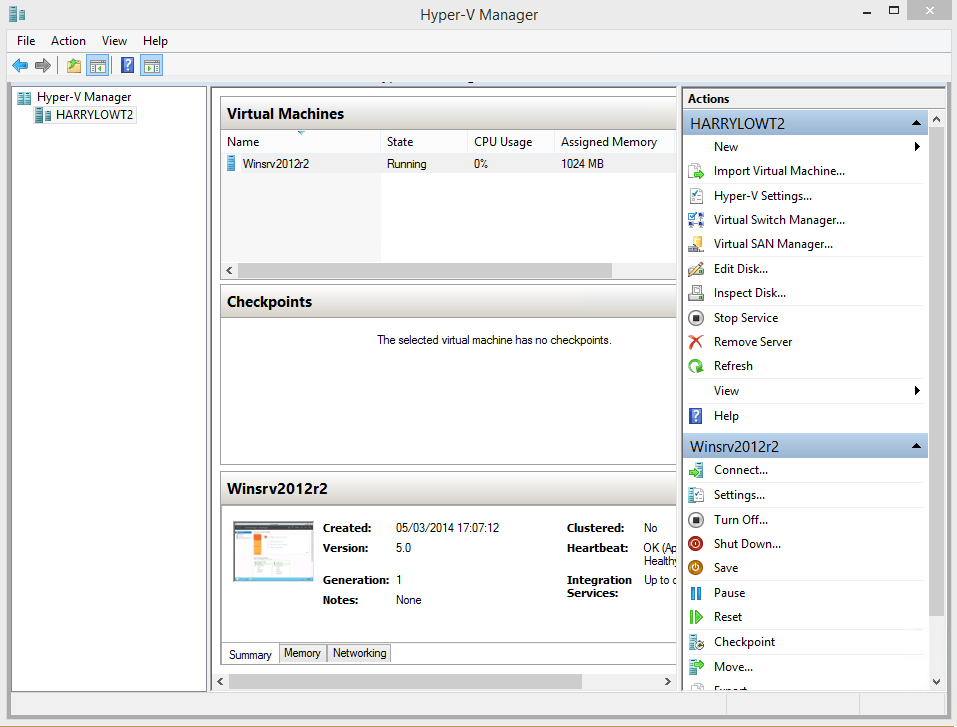957x727 pixels.
Task: Click the Edit Disk pencil icon
Action: tap(696, 269)
